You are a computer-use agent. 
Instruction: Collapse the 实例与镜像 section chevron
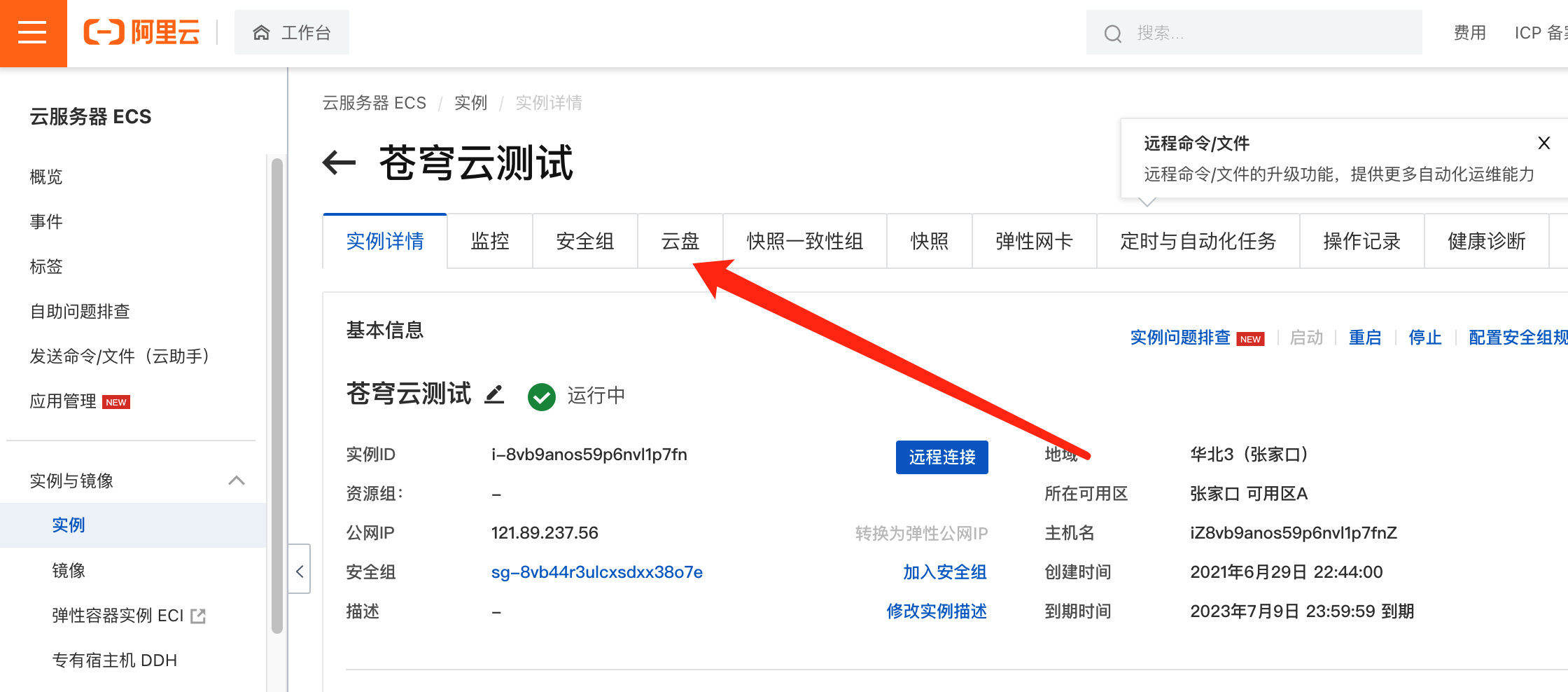coord(237,480)
